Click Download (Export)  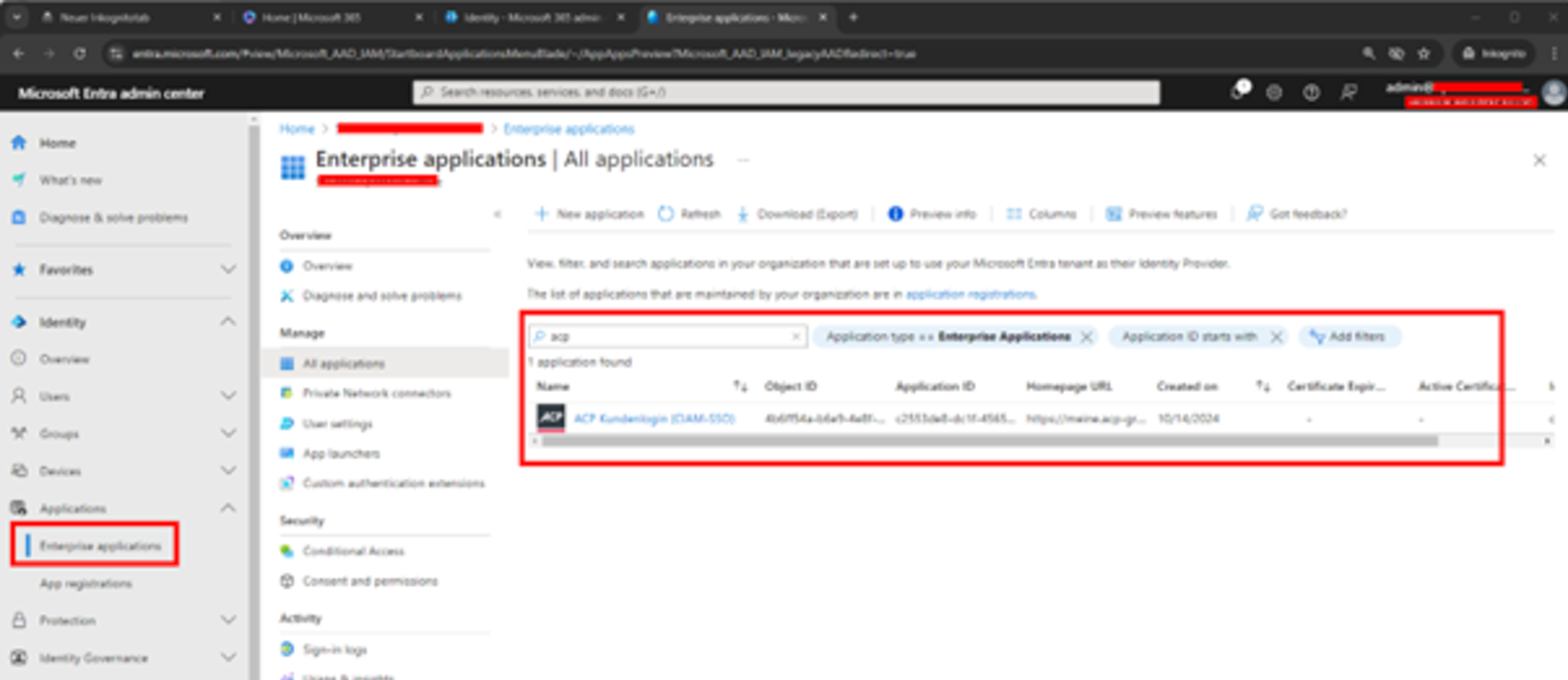pos(798,214)
